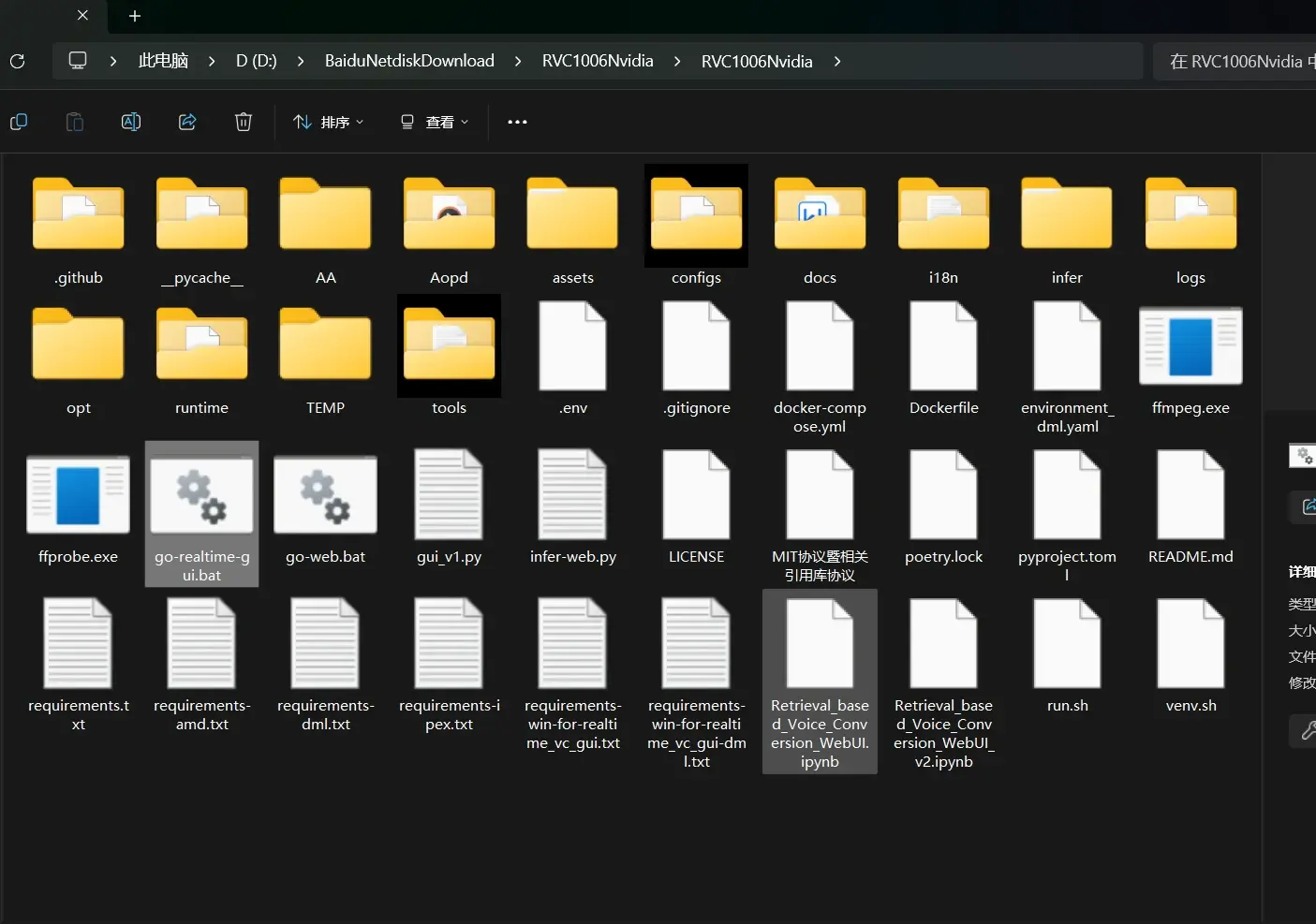Select Retrieval_based_Voice_Conversion_WebUI_v2.ipynb file
1316x924 pixels.
click(x=944, y=684)
